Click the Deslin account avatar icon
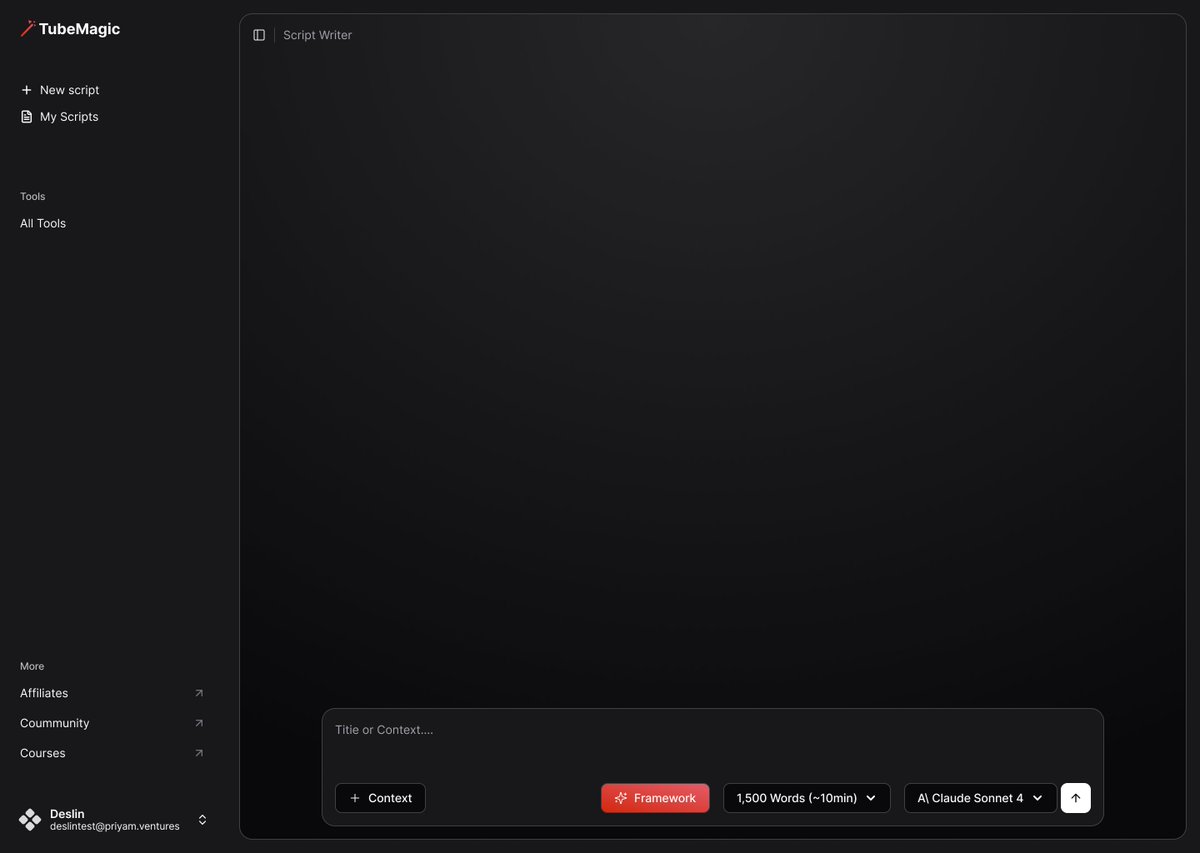Image resolution: width=1200 pixels, height=853 pixels. pos(30,820)
